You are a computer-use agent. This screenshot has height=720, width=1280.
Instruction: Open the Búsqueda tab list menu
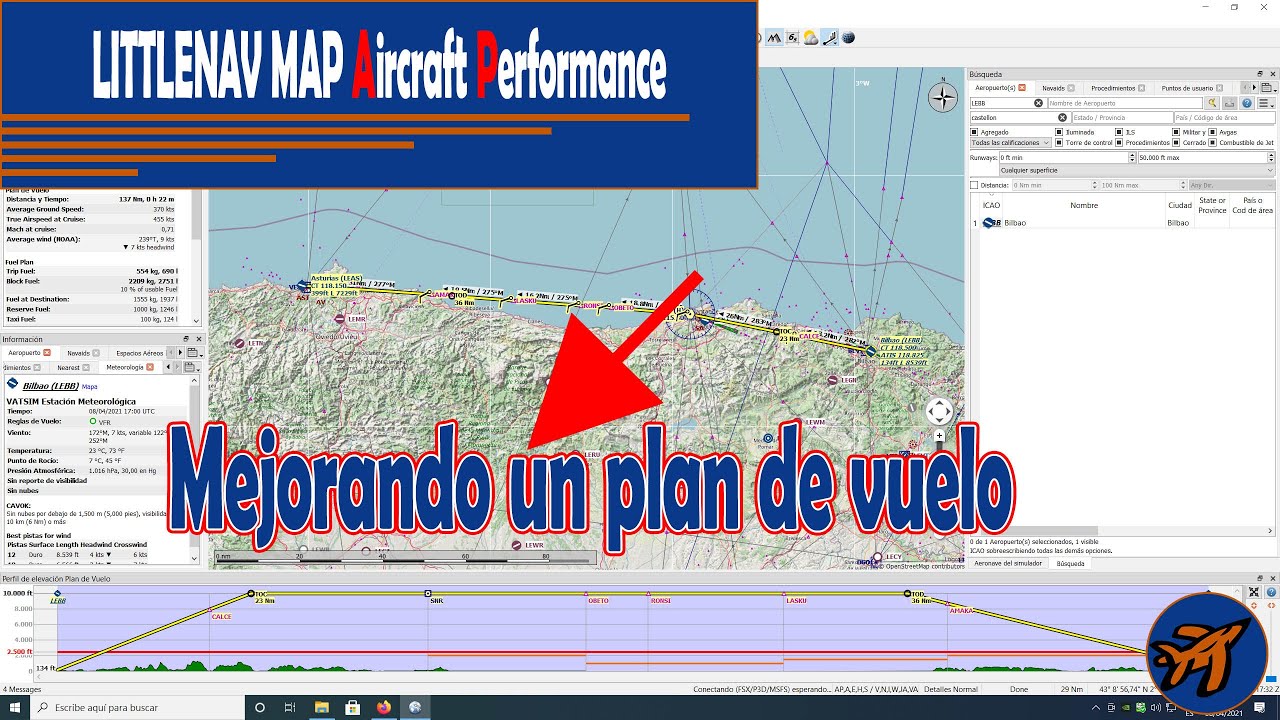coord(1268,88)
